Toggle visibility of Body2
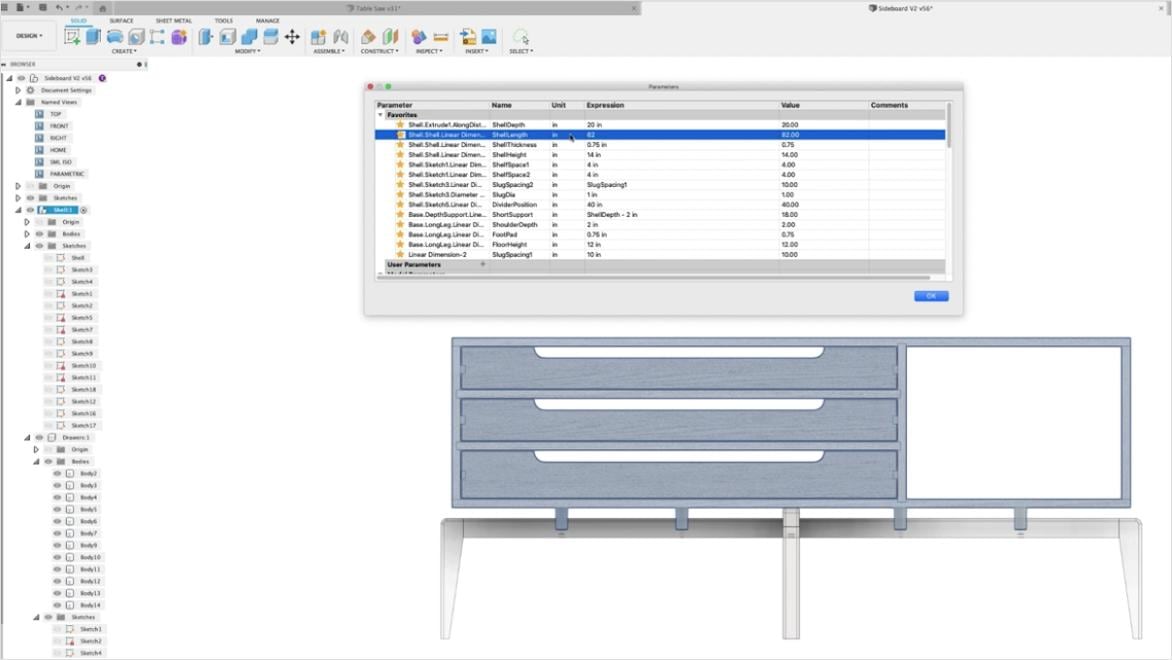The image size is (1172, 660). [57, 473]
